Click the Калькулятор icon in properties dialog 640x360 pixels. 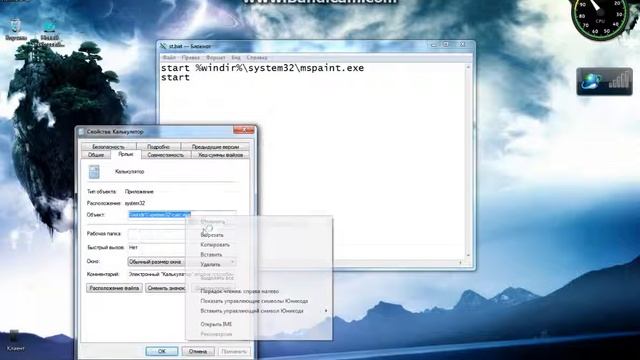pyautogui.click(x=94, y=171)
